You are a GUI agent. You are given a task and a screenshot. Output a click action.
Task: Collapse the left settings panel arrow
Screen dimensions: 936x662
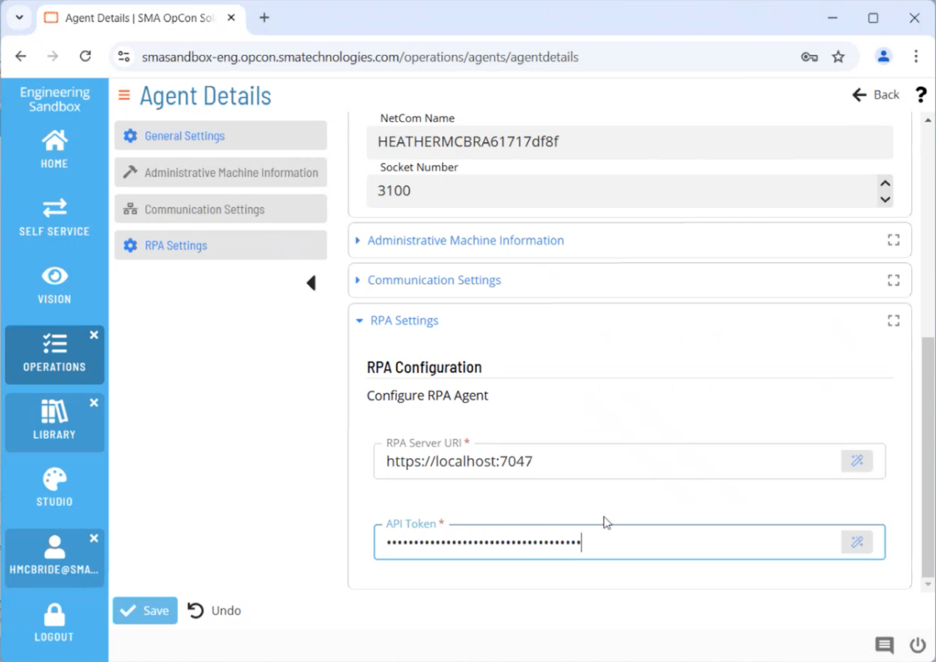coord(311,283)
